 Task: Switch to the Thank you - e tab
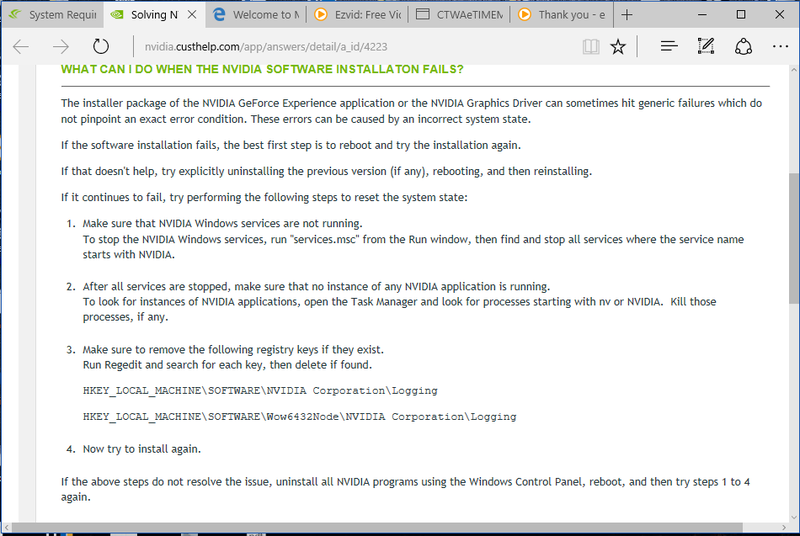pos(562,15)
